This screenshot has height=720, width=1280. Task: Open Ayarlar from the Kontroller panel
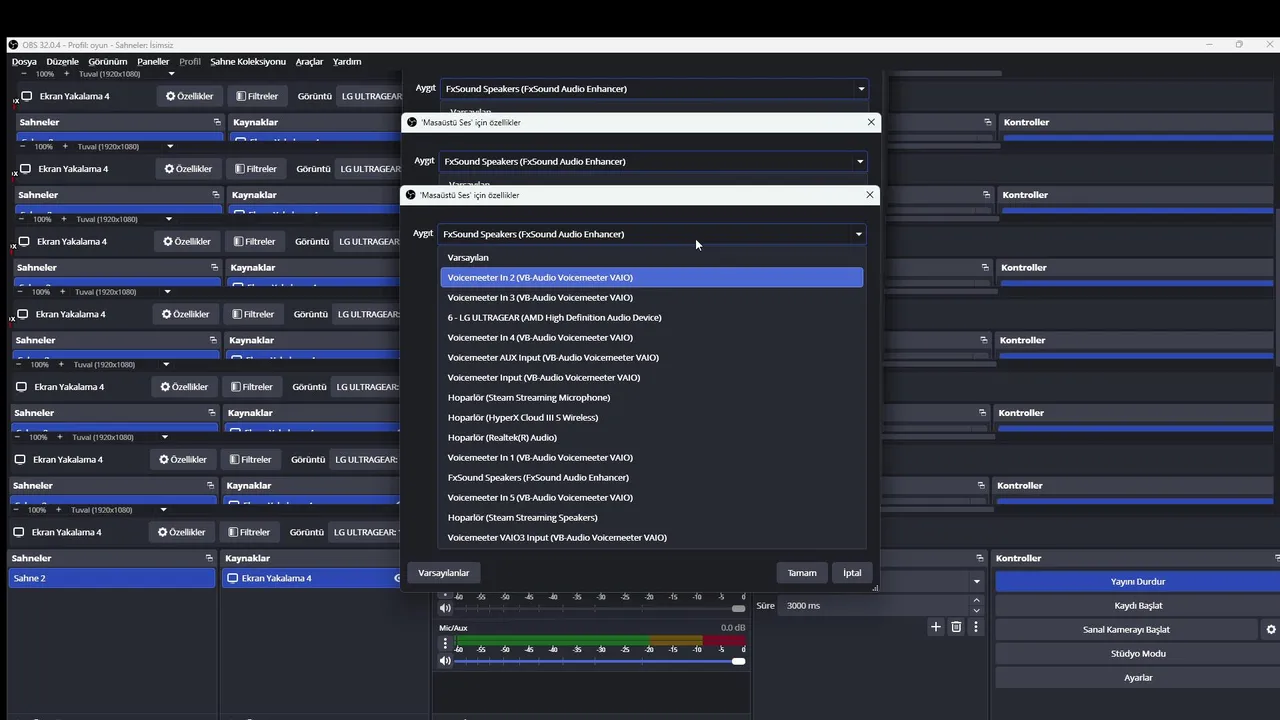pos(1138,677)
